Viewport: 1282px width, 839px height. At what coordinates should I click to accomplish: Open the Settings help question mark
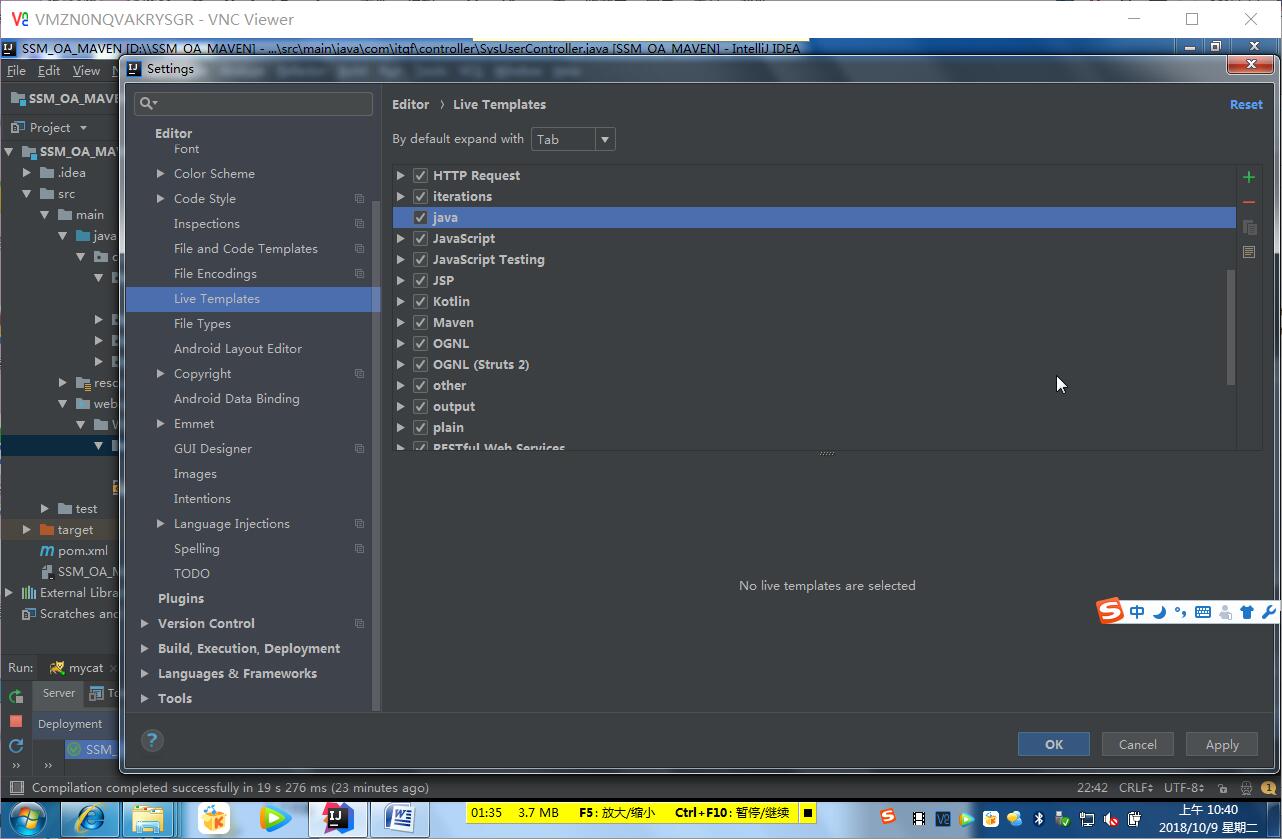point(152,741)
